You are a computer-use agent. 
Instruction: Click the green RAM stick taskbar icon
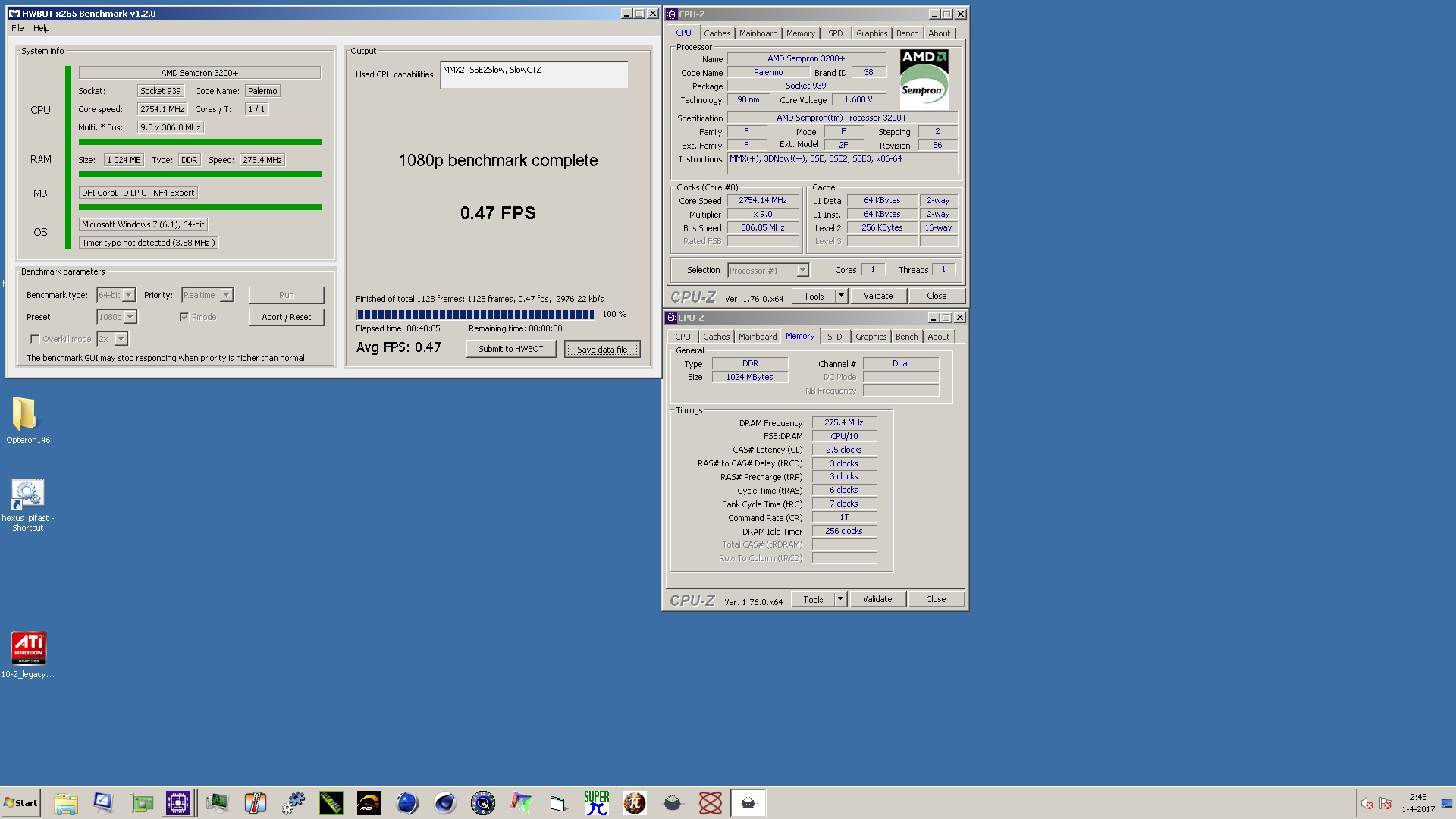pos(331,803)
